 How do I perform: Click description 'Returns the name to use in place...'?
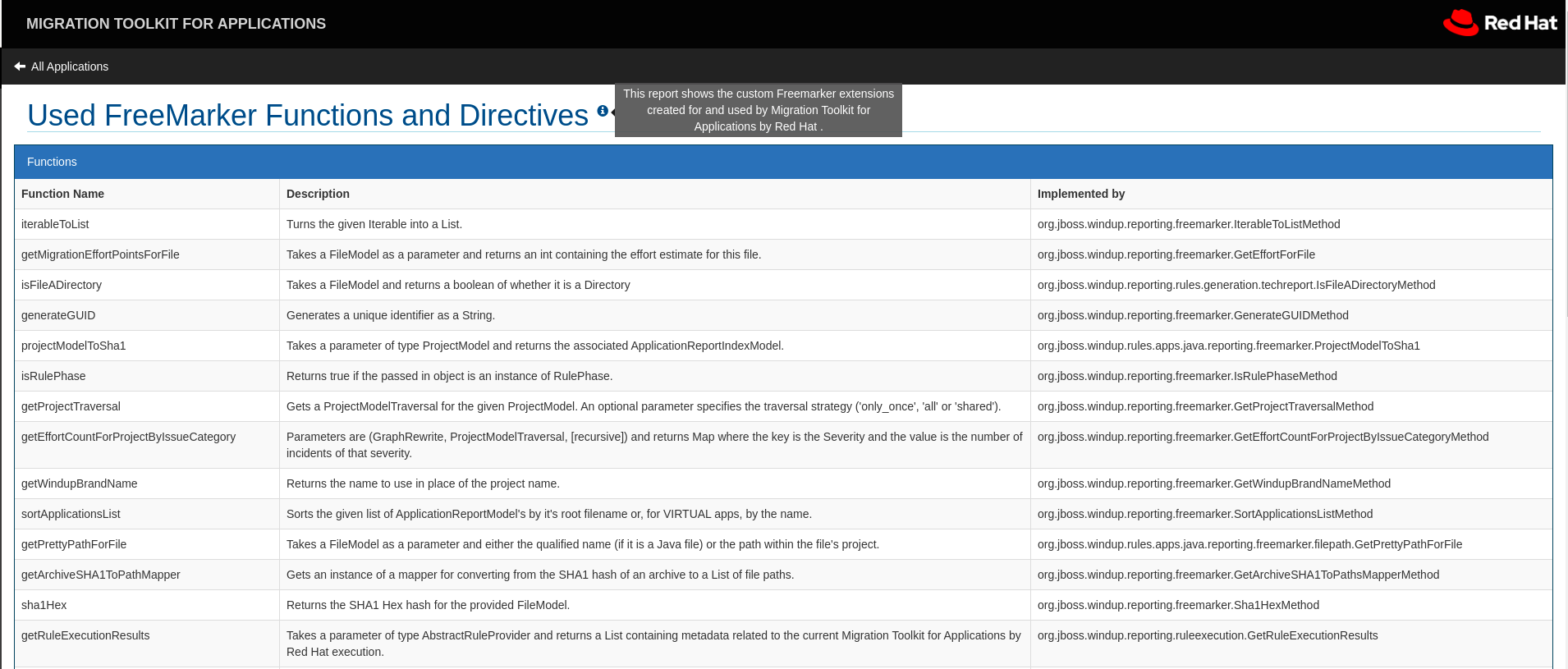point(423,483)
